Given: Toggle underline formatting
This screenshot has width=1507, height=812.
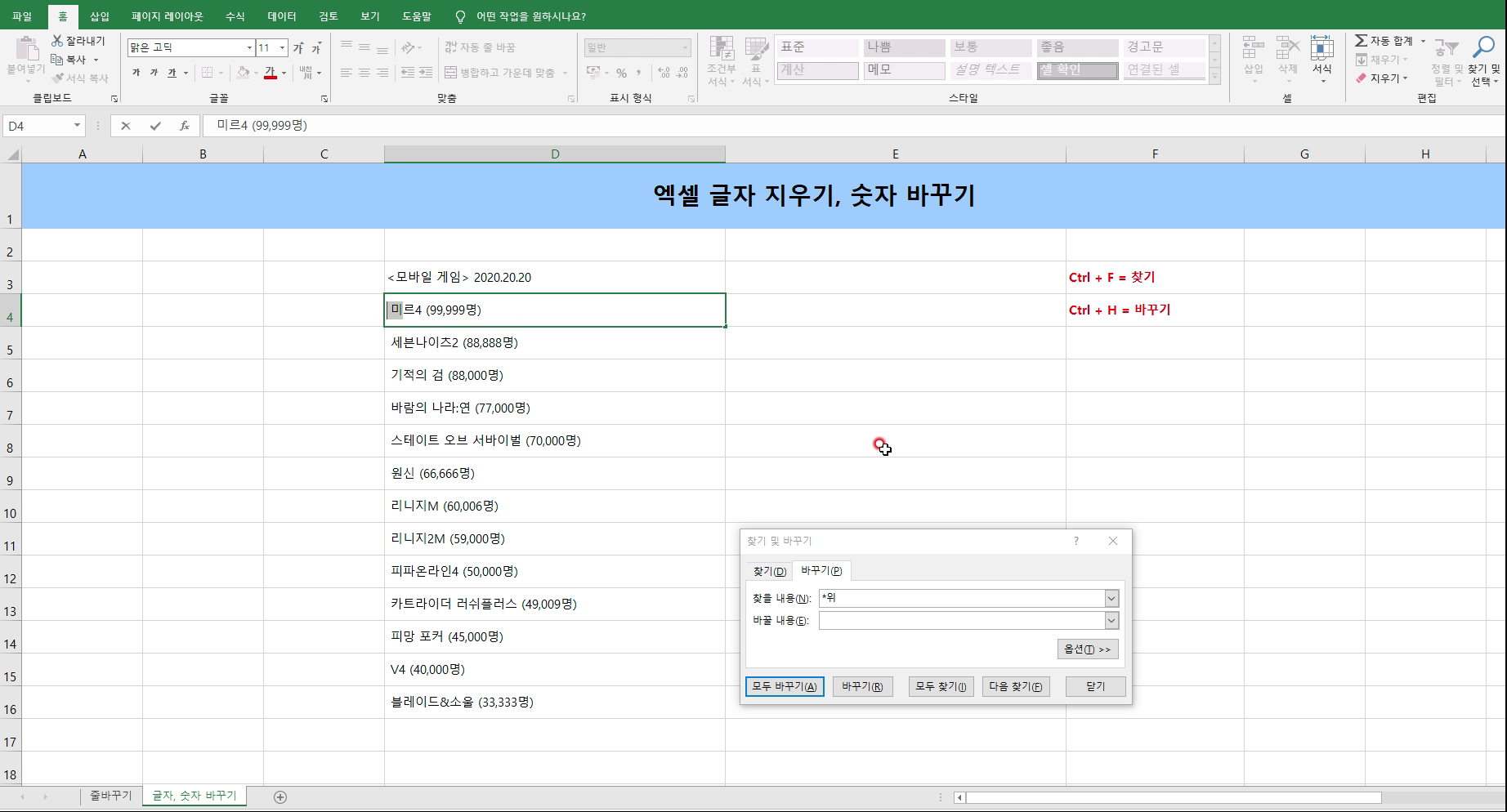Looking at the screenshot, I should tap(172, 73).
